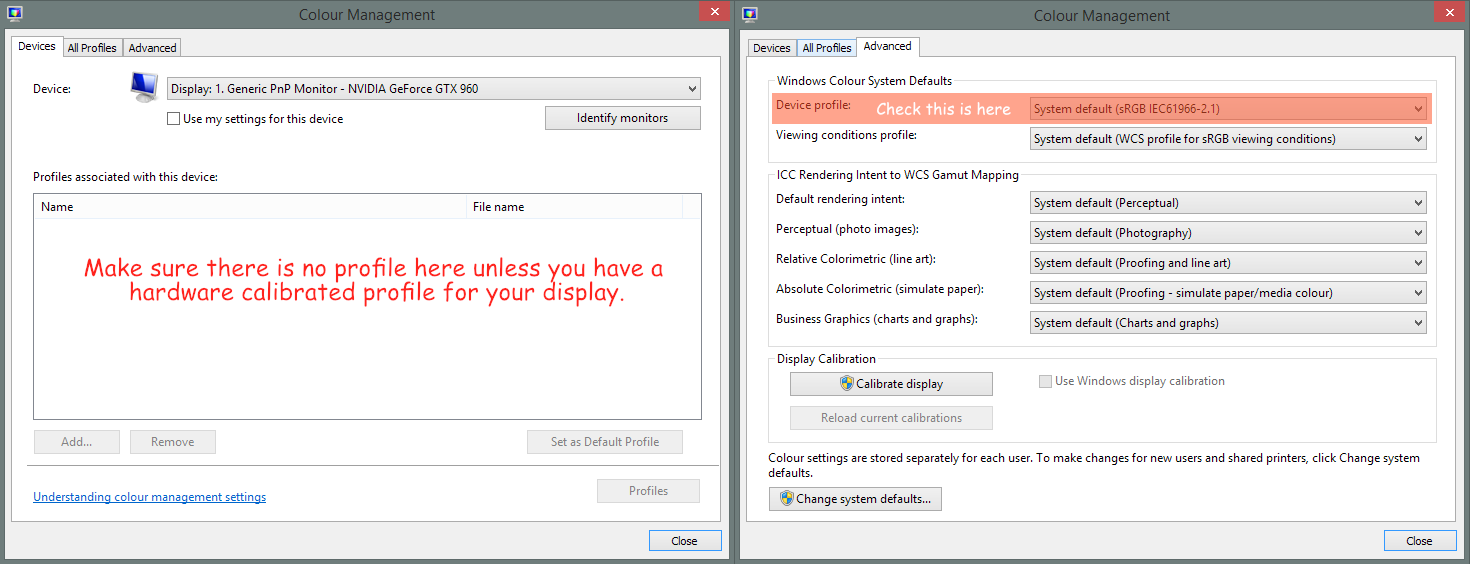Screen dimensions: 1470x564
Task: Click the 'Display Calibration' group label
Action: coord(826,359)
